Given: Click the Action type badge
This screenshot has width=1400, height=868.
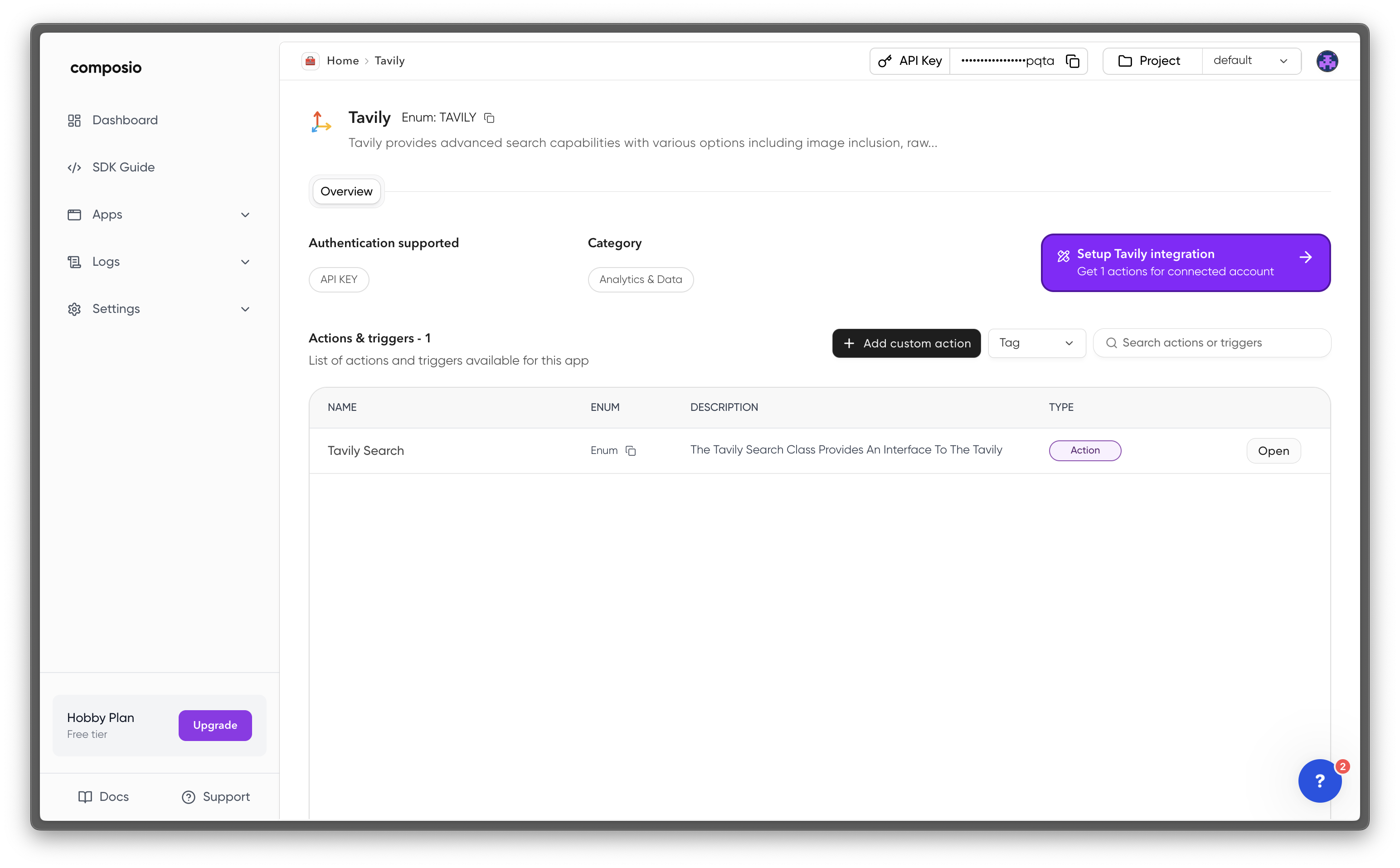Looking at the screenshot, I should point(1084,450).
